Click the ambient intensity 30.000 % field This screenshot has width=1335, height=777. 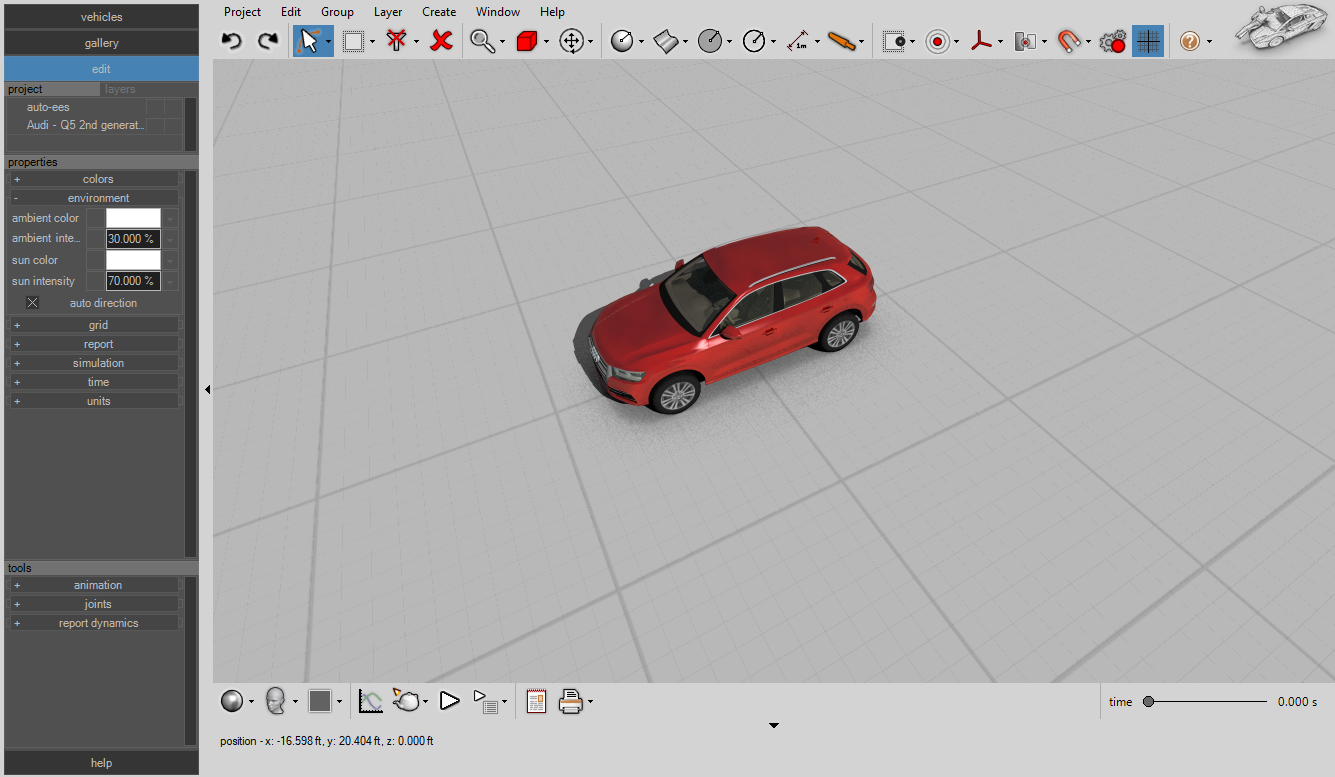[x=133, y=239]
